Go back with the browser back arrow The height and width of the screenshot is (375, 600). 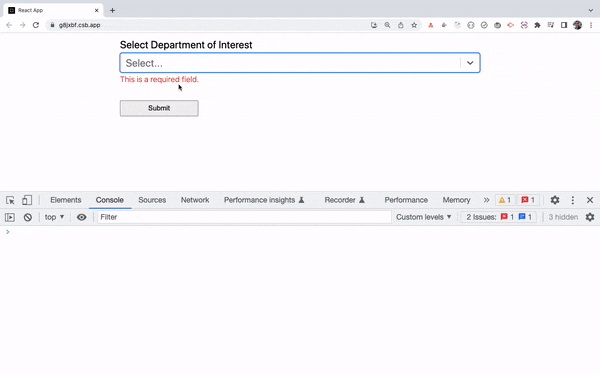(9, 25)
